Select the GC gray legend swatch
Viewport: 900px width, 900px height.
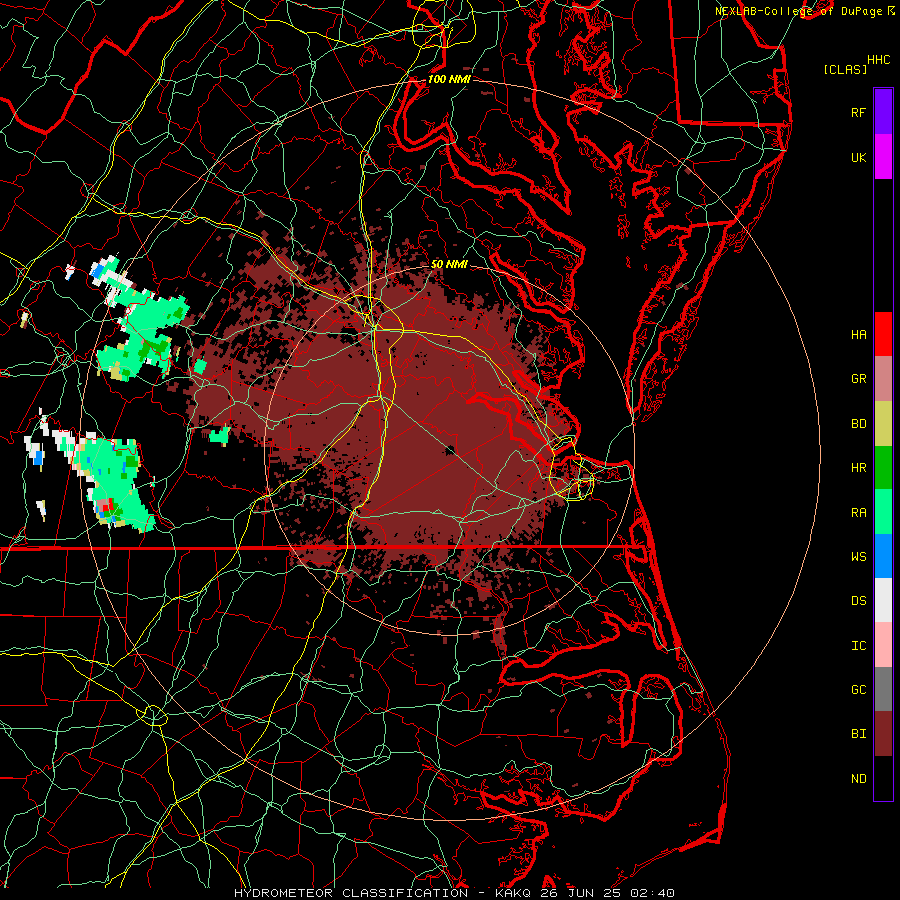[x=883, y=689]
